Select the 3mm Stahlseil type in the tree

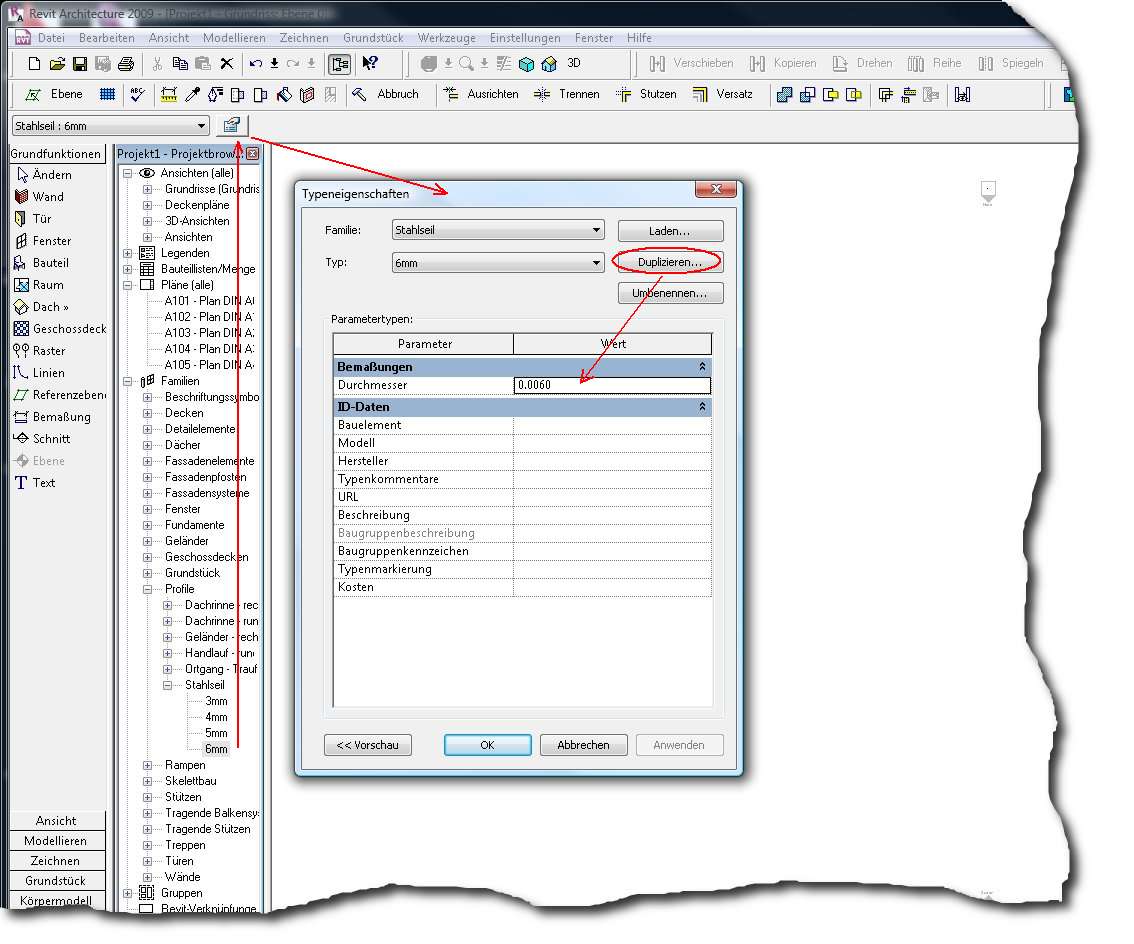pos(216,701)
